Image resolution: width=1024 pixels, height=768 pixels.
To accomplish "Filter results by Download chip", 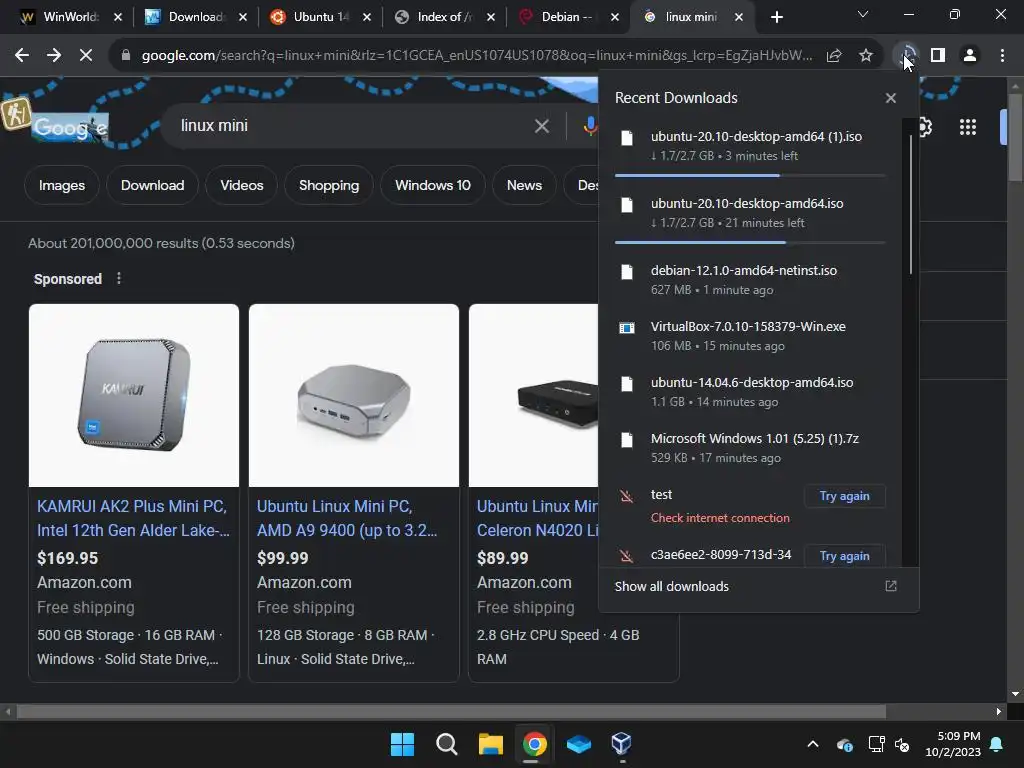I will coord(152,185).
